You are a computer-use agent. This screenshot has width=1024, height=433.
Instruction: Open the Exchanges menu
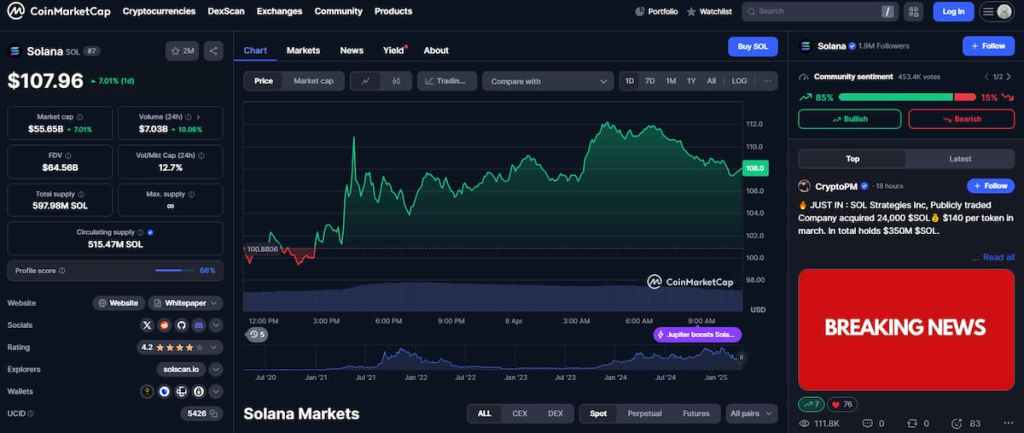[280, 11]
